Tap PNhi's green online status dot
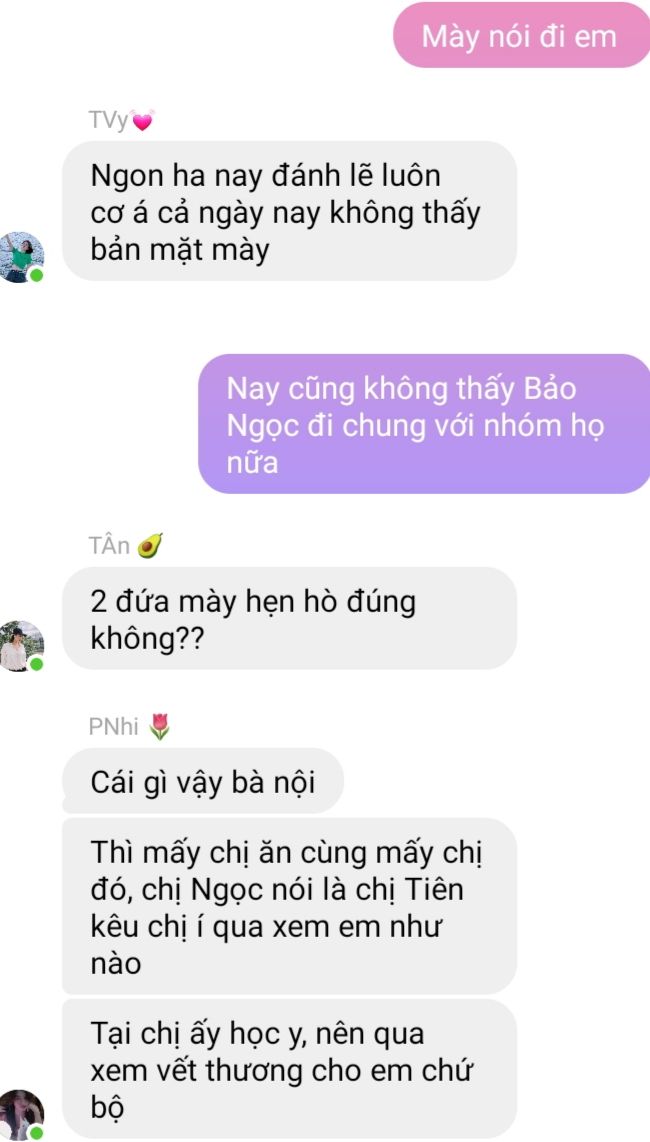The height and width of the screenshot is (1142, 650). (x=36, y=1133)
